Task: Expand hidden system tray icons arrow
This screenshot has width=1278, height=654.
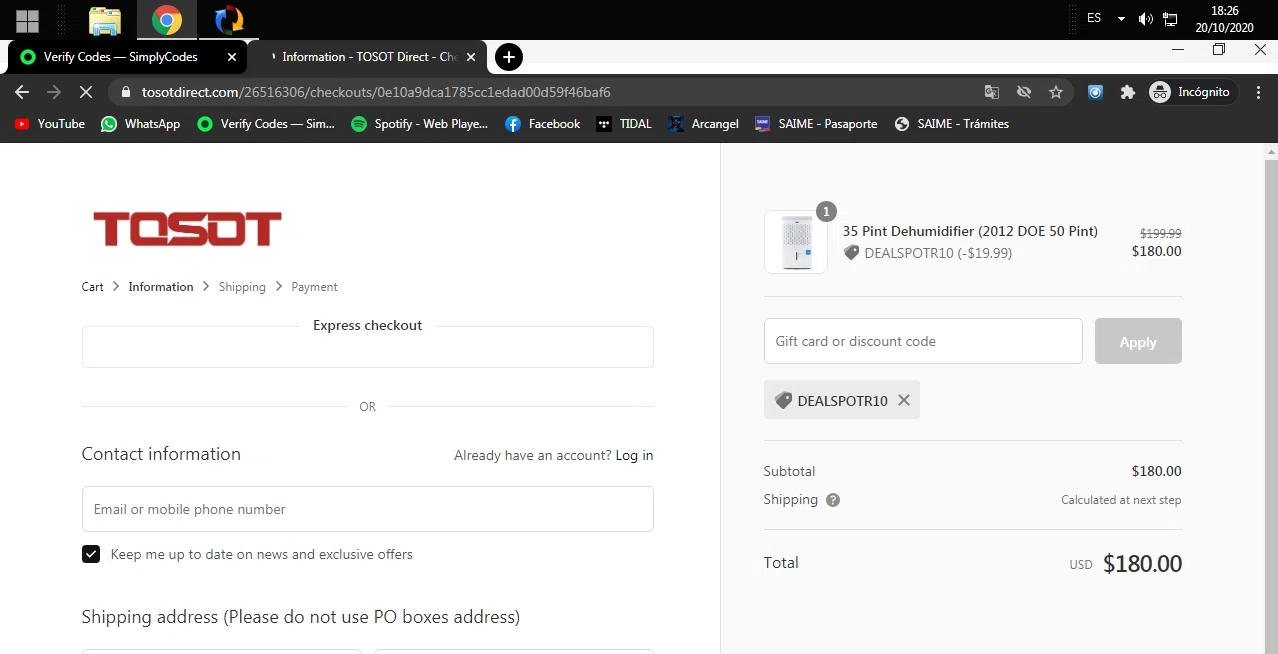Action: [x=1121, y=19]
